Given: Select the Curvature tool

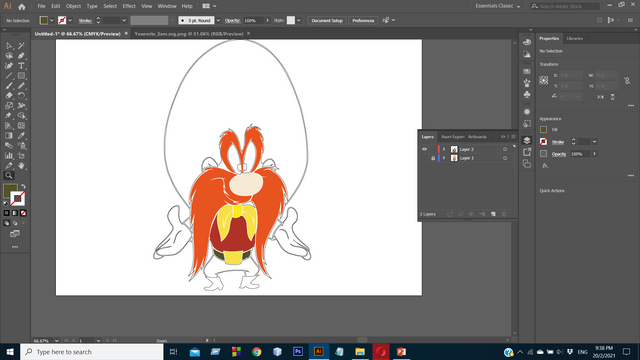Looking at the screenshot, I should click(x=9, y=66).
